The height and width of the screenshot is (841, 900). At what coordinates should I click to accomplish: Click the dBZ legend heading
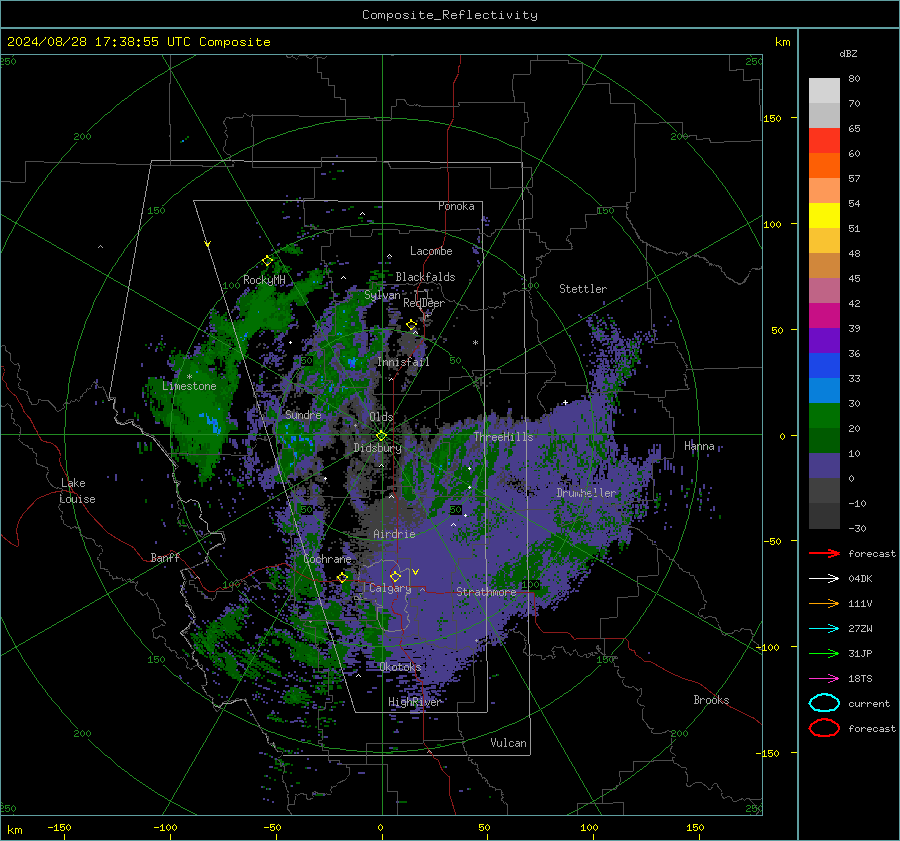(848, 53)
